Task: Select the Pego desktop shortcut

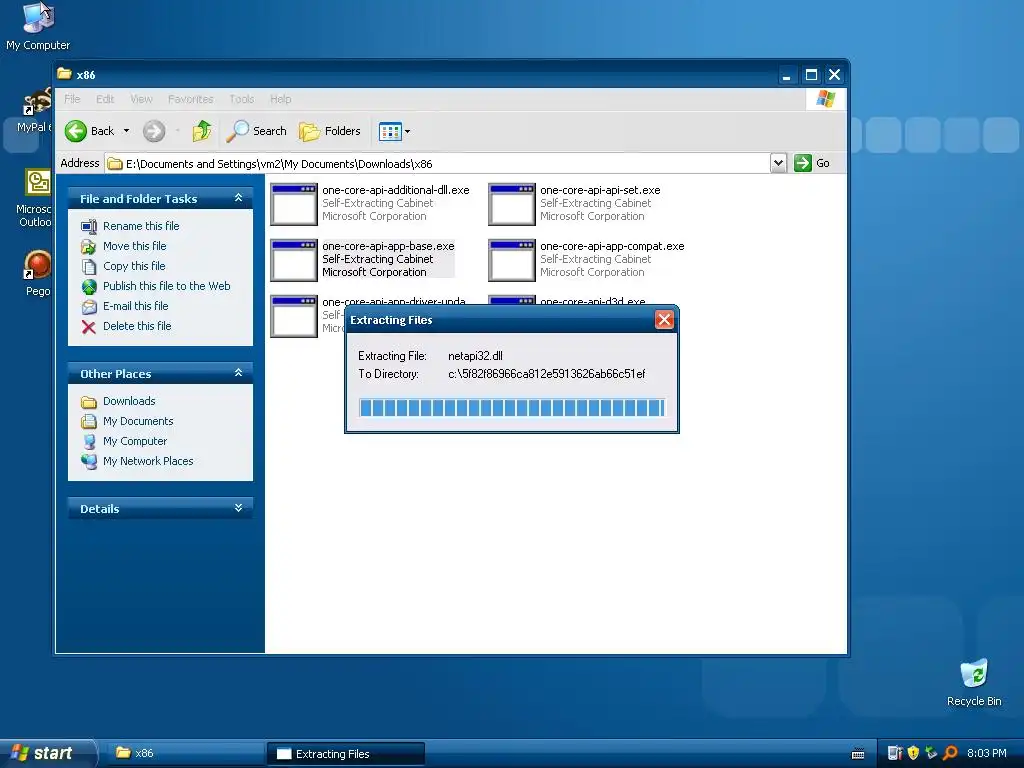Action: pyautogui.click(x=38, y=273)
